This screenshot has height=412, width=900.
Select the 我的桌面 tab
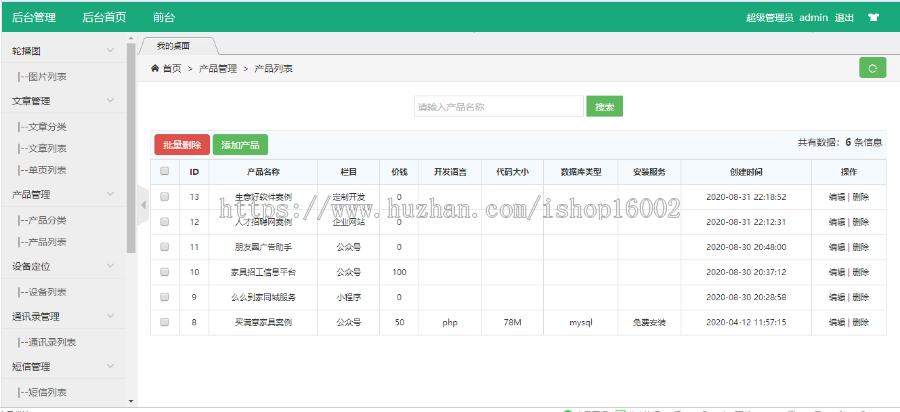coord(173,46)
